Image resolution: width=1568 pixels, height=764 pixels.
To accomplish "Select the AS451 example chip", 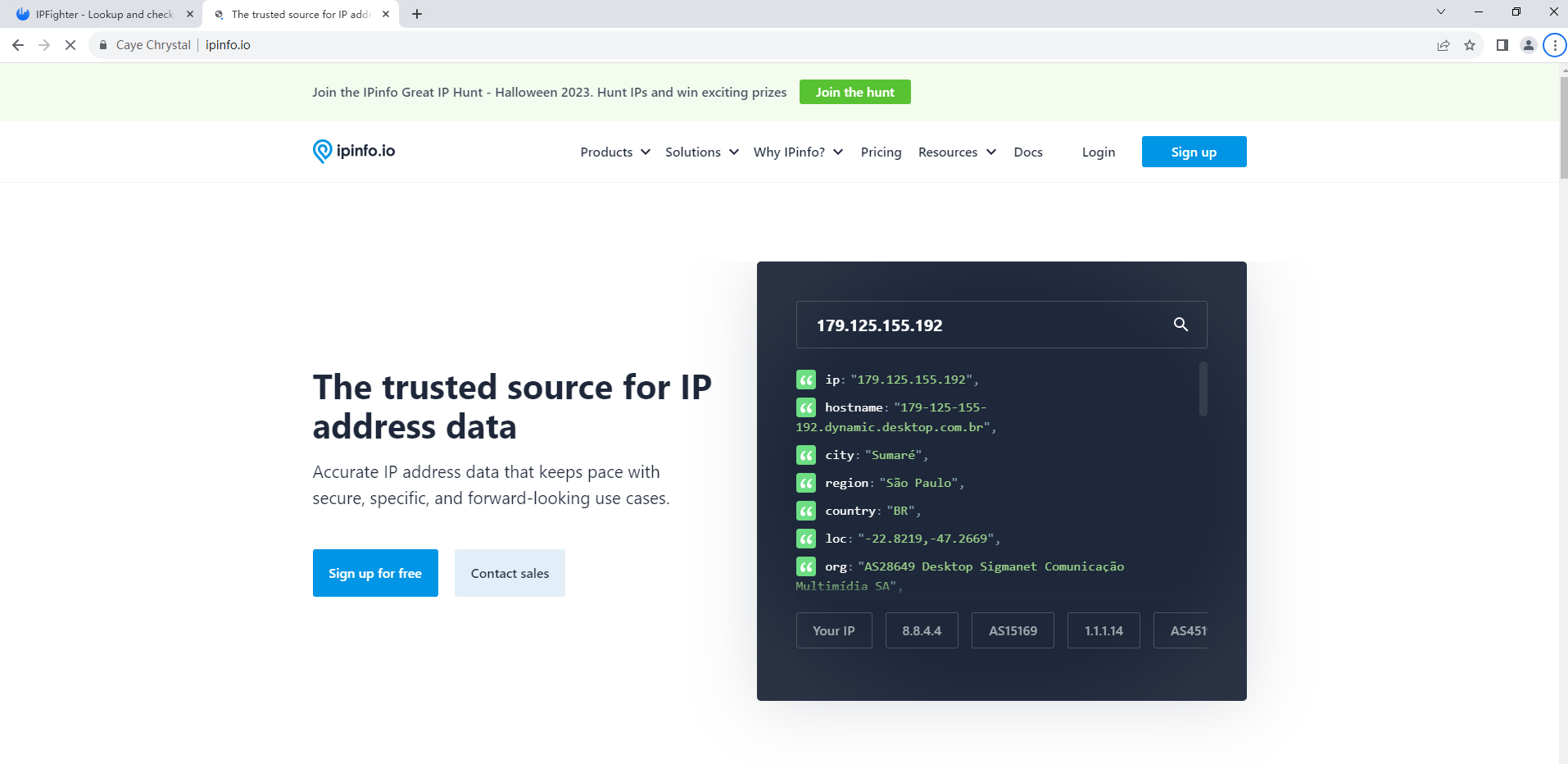I will click(x=1181, y=630).
